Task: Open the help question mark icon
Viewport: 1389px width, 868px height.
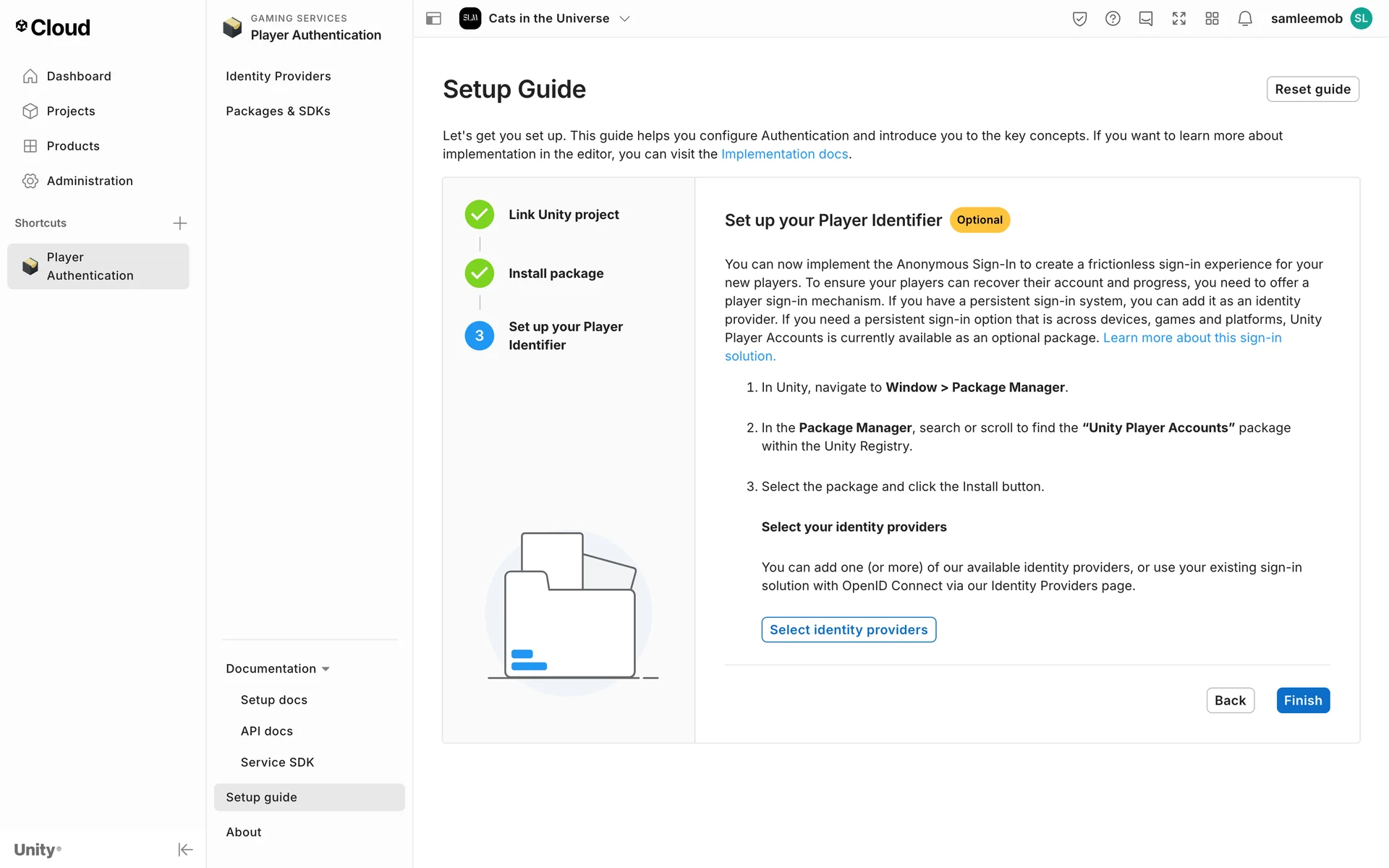Action: pyautogui.click(x=1113, y=19)
